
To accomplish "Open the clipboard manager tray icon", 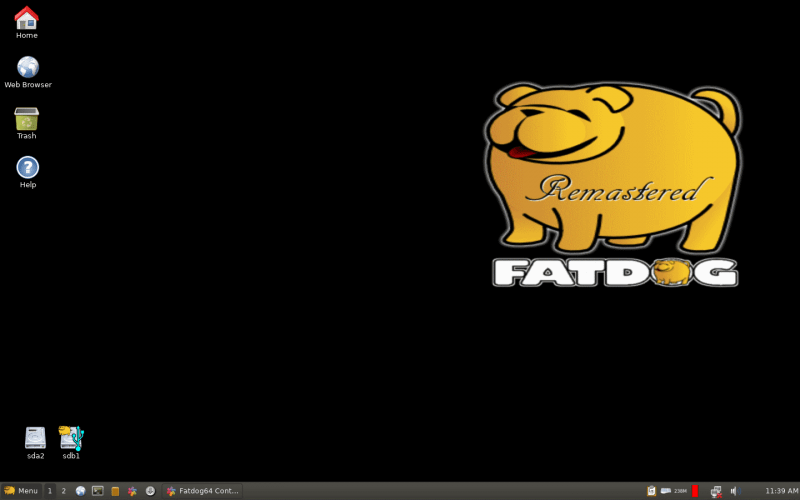I will coord(651,491).
